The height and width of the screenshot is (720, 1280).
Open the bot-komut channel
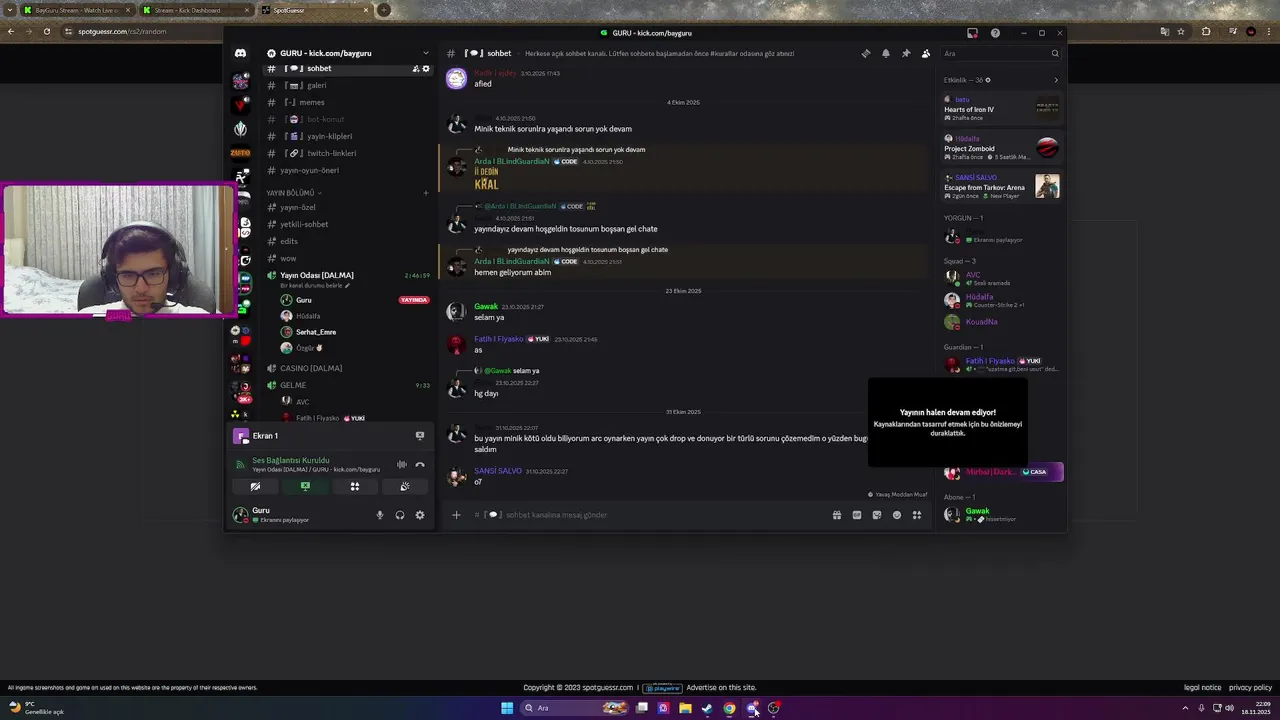347,119
